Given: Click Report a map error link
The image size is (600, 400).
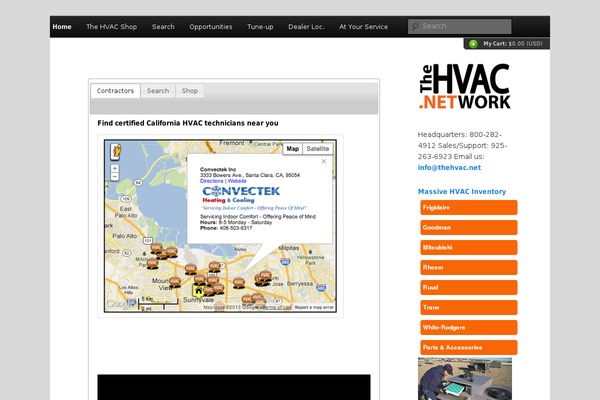Looking at the screenshot, I should tap(314, 307).
